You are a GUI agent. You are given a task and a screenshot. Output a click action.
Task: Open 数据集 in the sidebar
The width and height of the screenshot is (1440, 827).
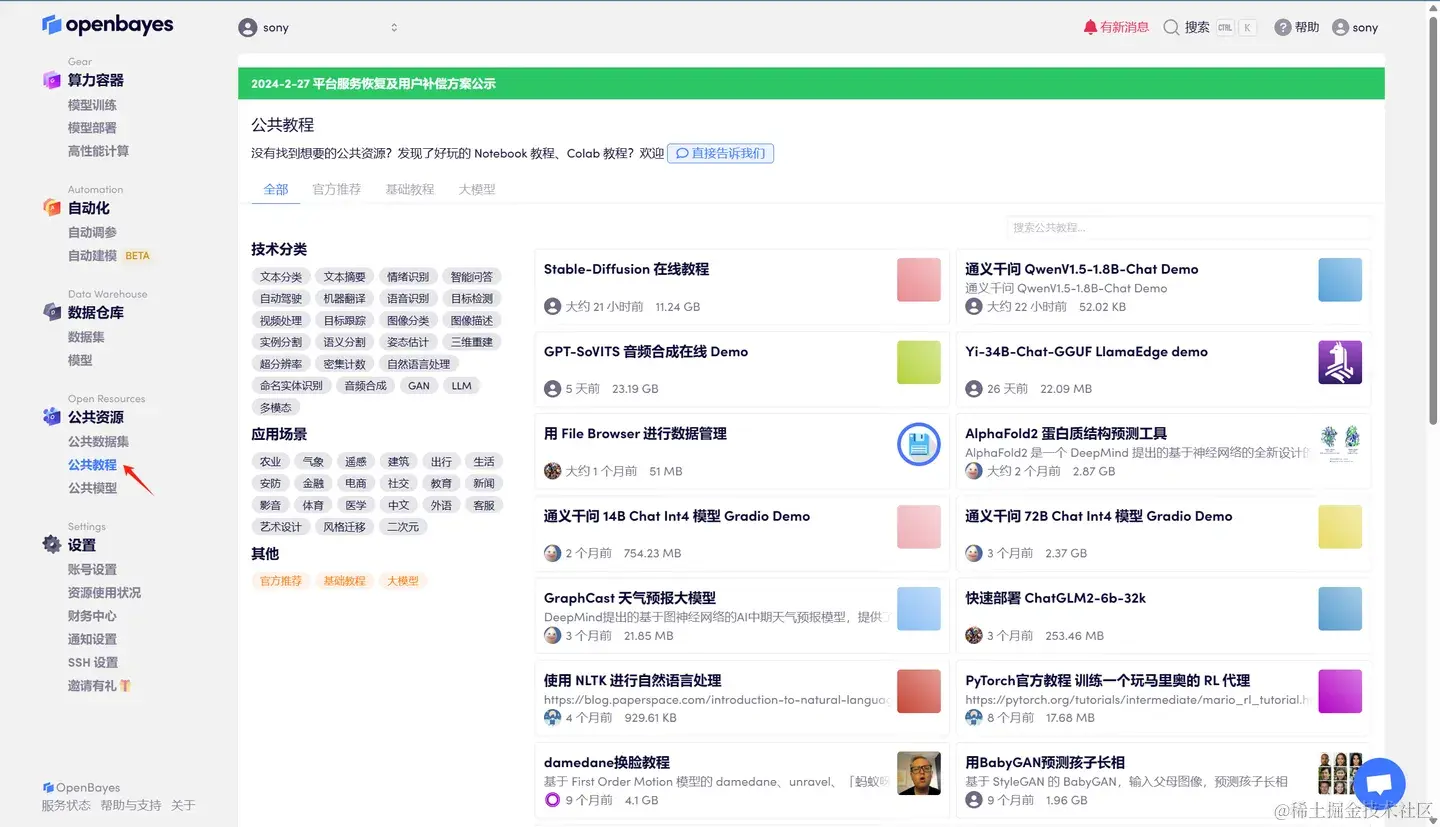click(x=86, y=337)
